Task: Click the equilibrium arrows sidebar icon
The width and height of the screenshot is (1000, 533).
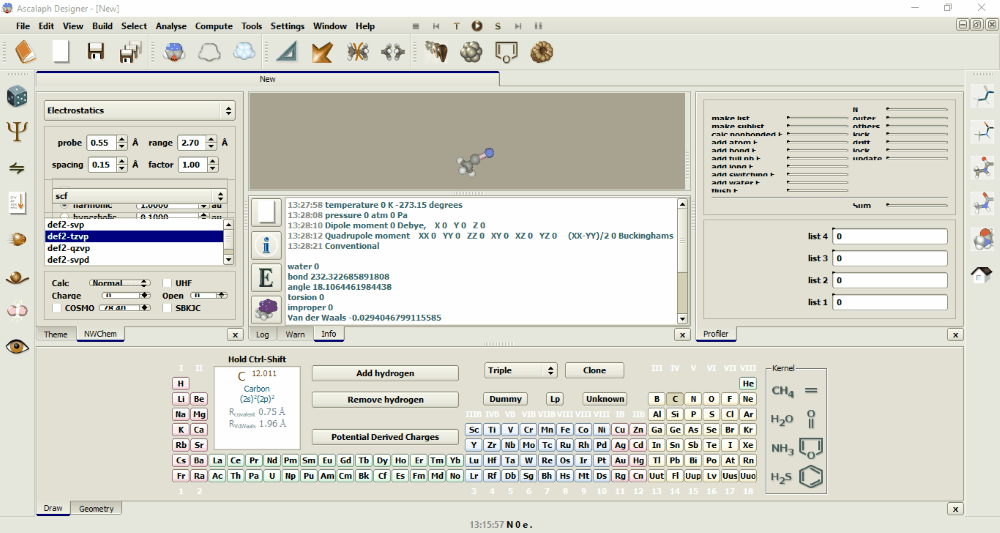Action: pyautogui.click(x=17, y=168)
